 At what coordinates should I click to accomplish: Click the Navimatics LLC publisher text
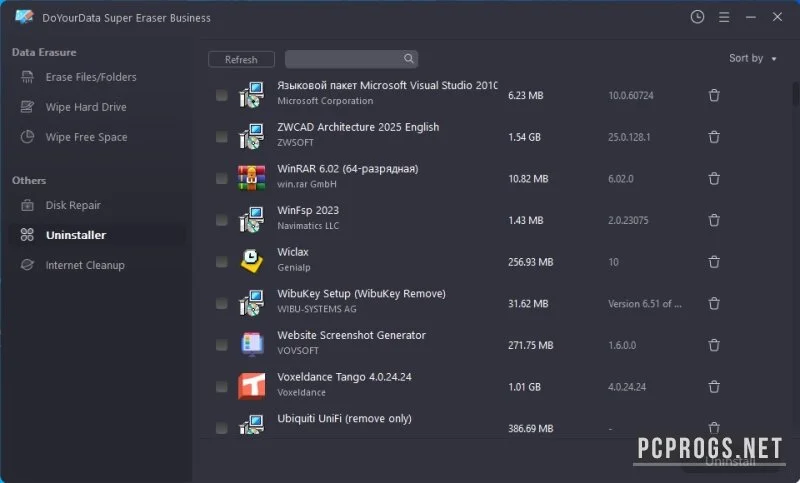coord(308,225)
